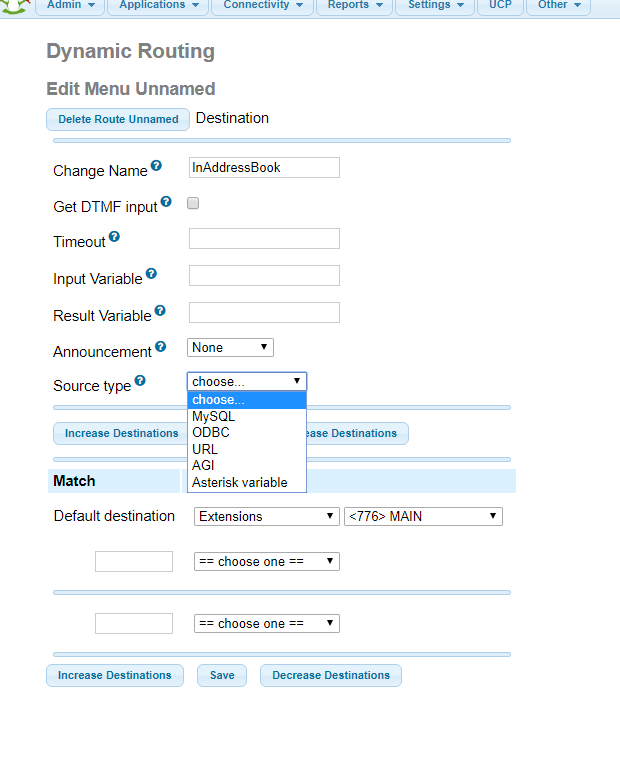Open the Reports menu
620x764 pixels.
[354, 5]
